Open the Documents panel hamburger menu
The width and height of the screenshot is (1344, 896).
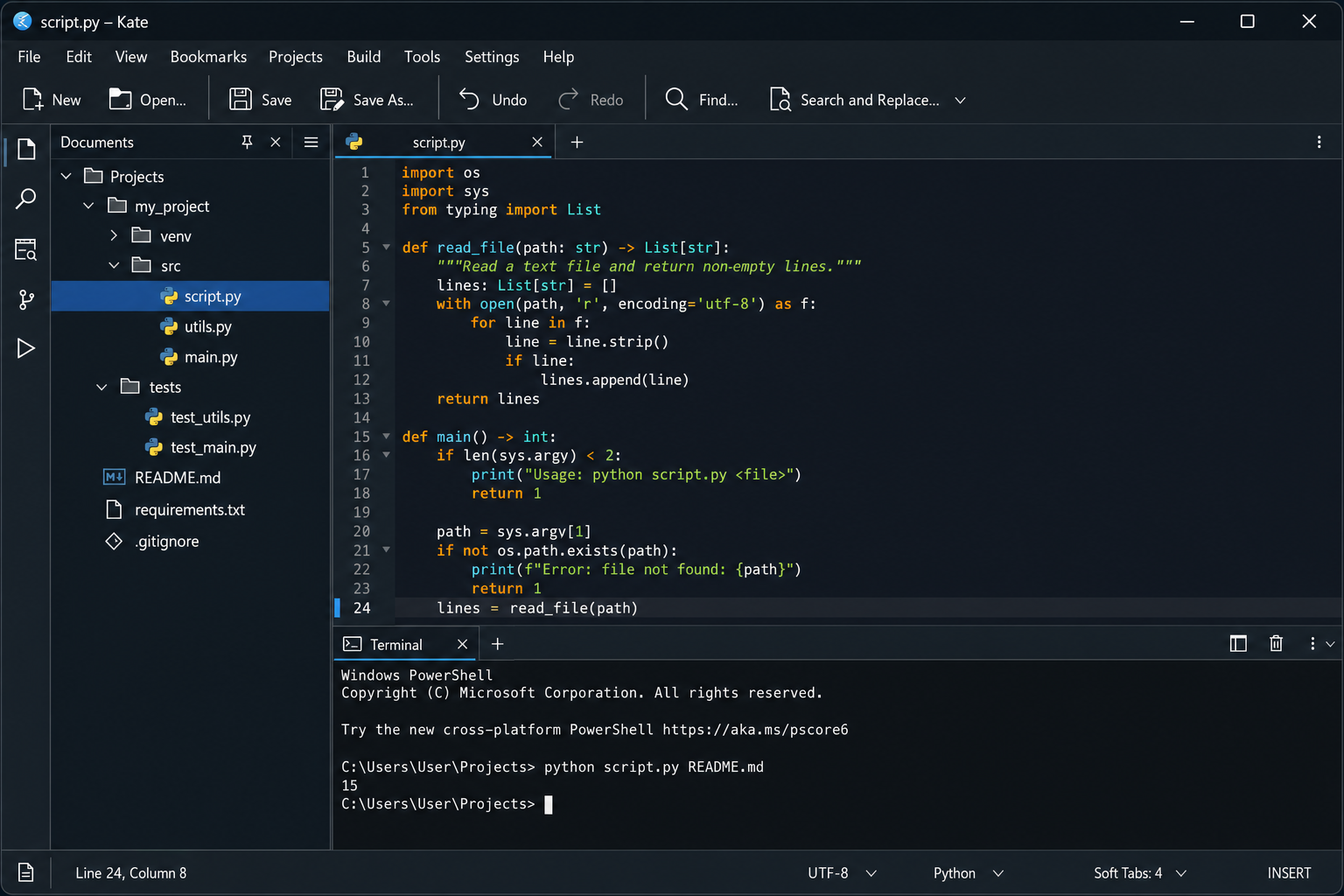click(311, 142)
